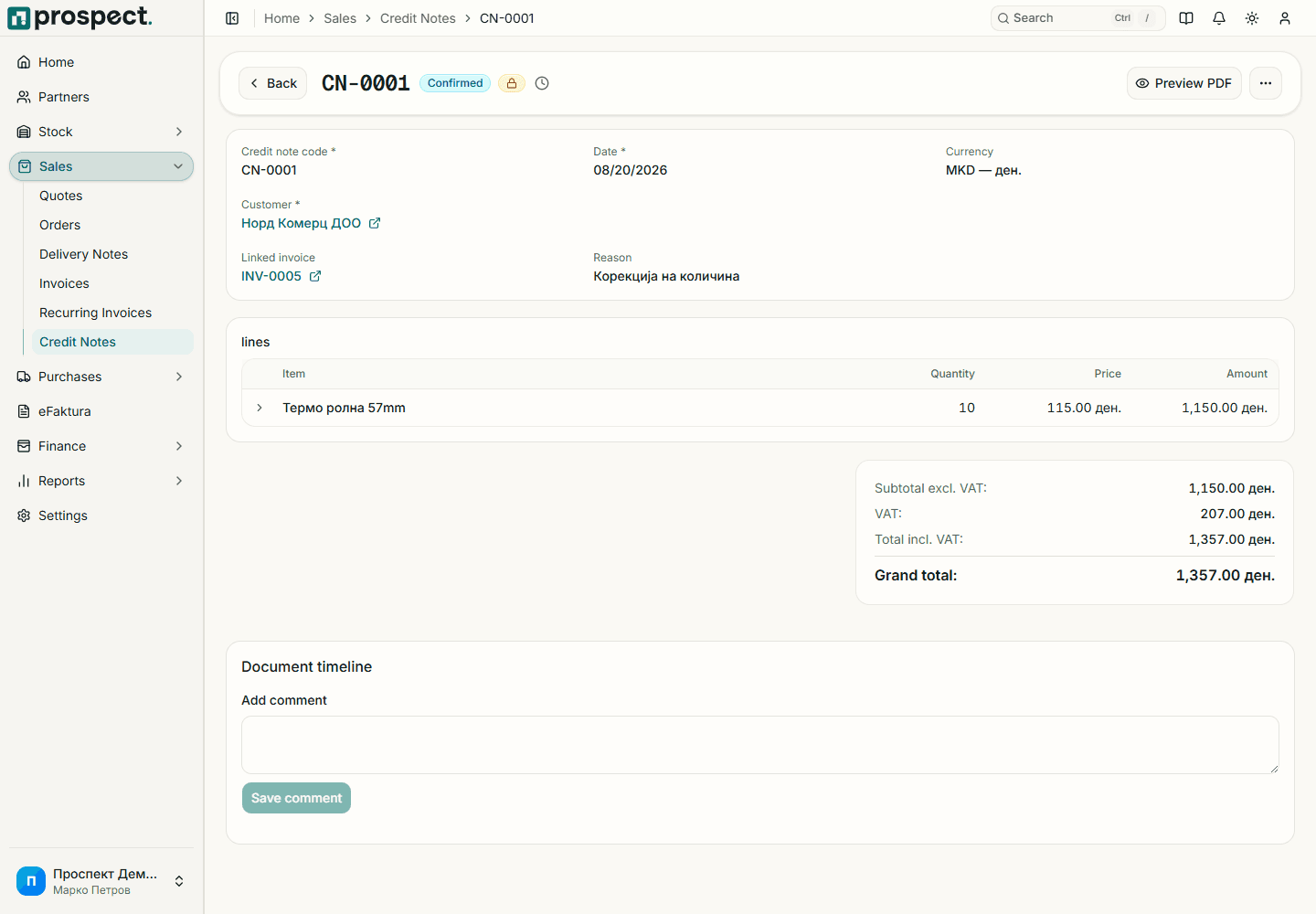The width and height of the screenshot is (1316, 914).
Task: Go to Credit Notes breadcrumb
Action: (418, 18)
